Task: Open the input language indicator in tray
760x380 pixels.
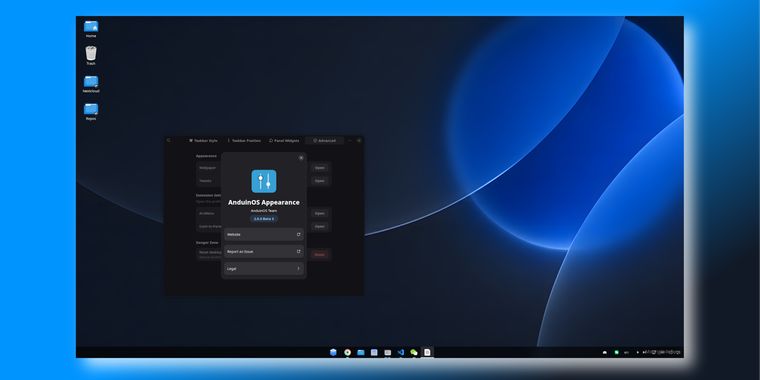Action: 627,352
